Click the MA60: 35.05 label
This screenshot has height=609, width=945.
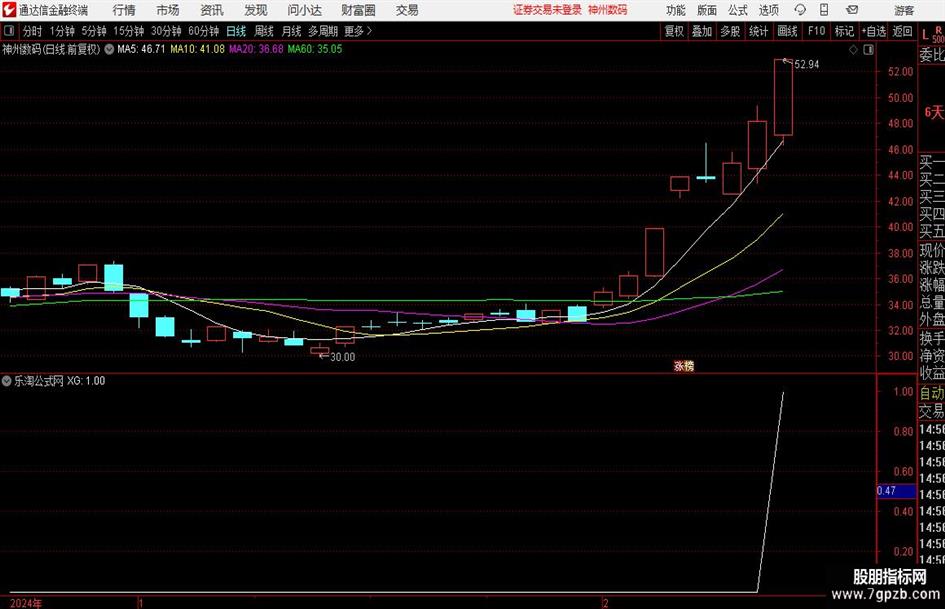[x=315, y=49]
